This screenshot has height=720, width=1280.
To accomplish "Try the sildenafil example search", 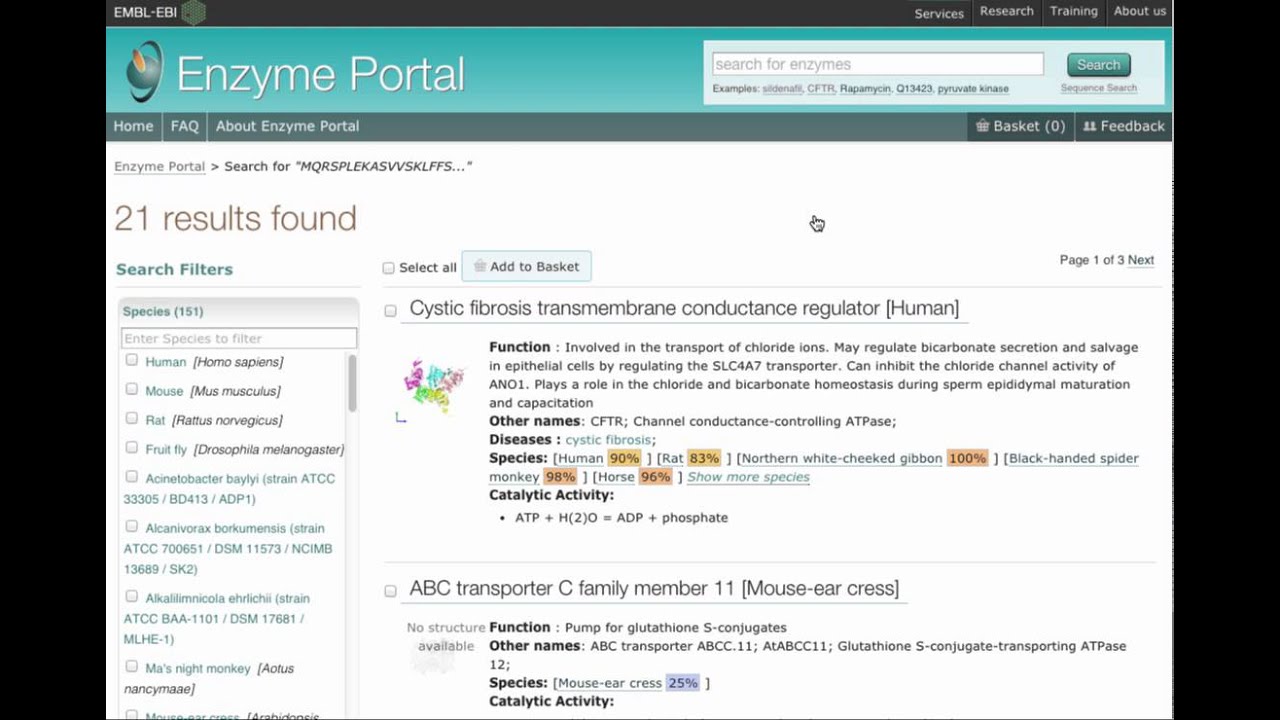I will pos(782,89).
